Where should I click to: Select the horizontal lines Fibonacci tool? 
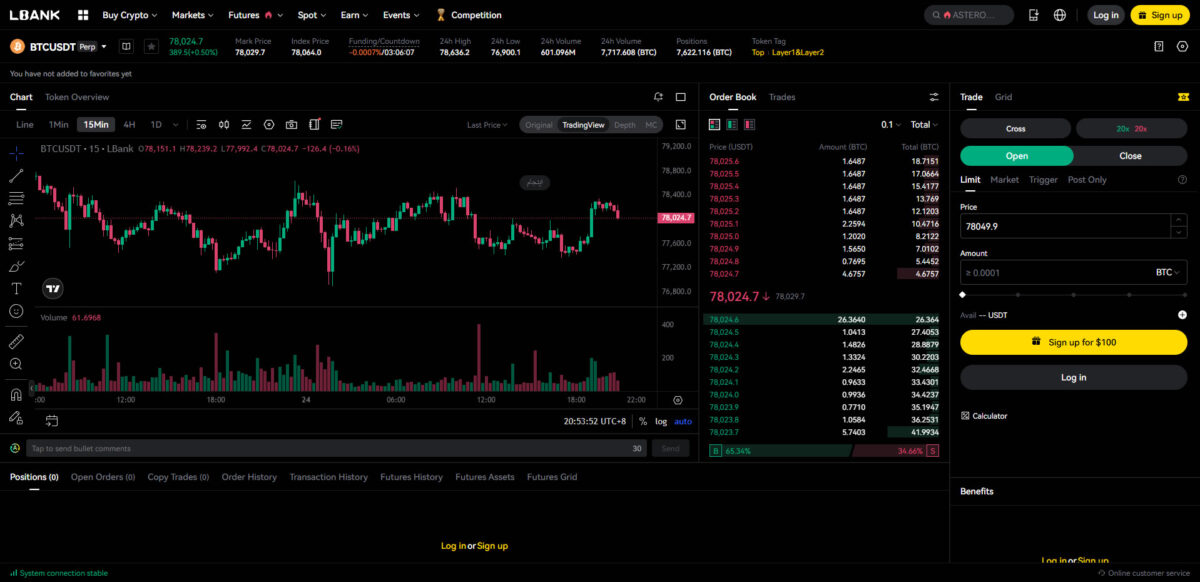pyautogui.click(x=16, y=198)
